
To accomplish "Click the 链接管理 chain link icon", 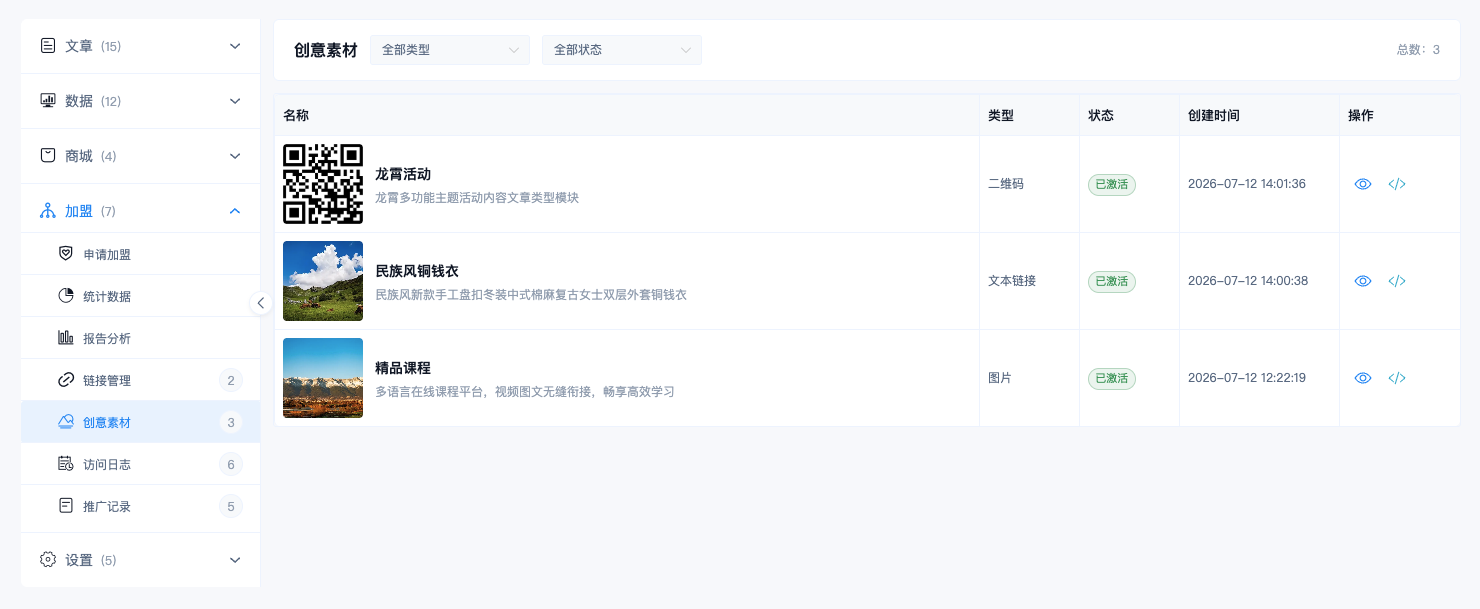I will click(x=66, y=380).
